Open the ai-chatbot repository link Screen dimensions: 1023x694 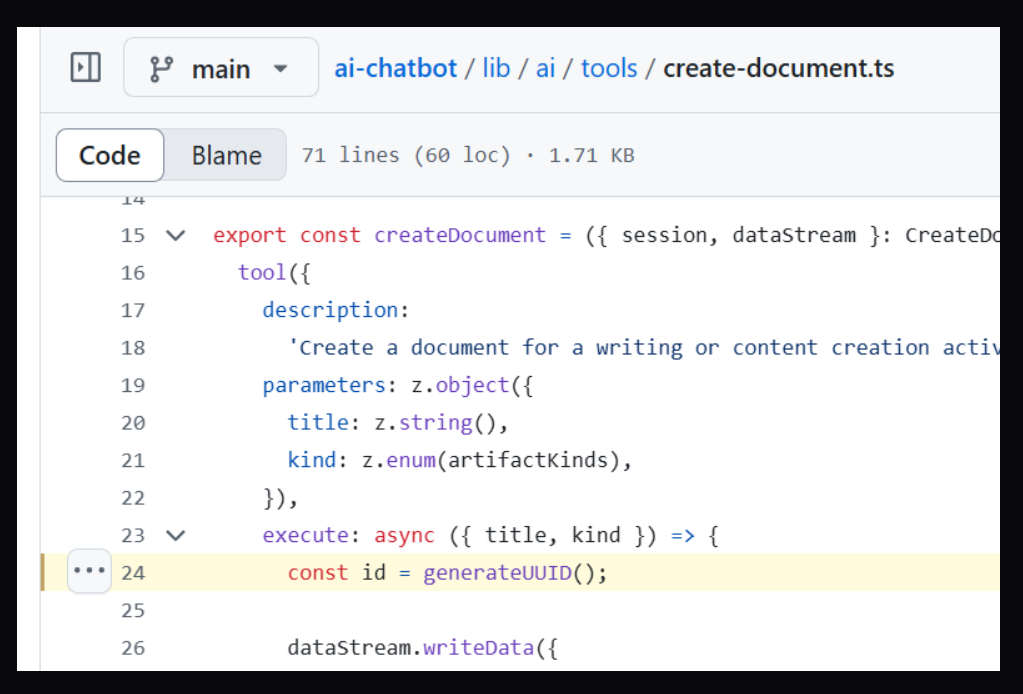[x=395, y=68]
